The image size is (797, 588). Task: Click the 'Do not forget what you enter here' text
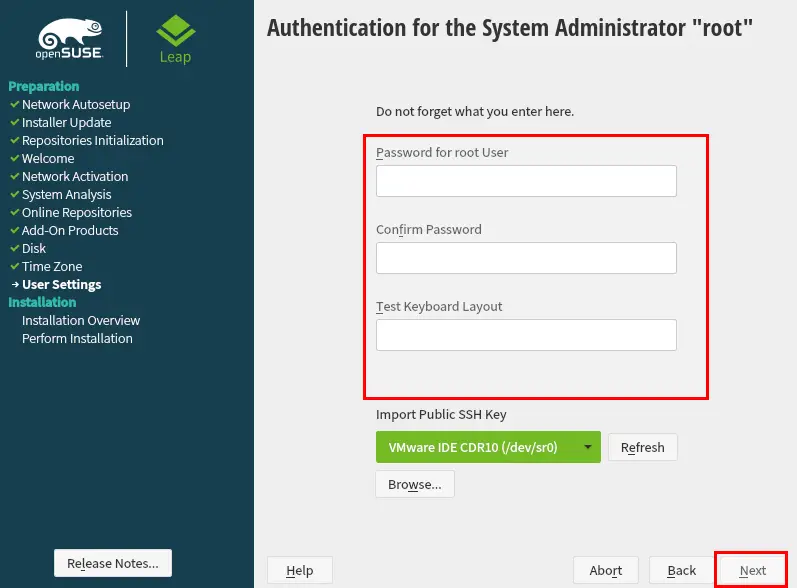(475, 112)
